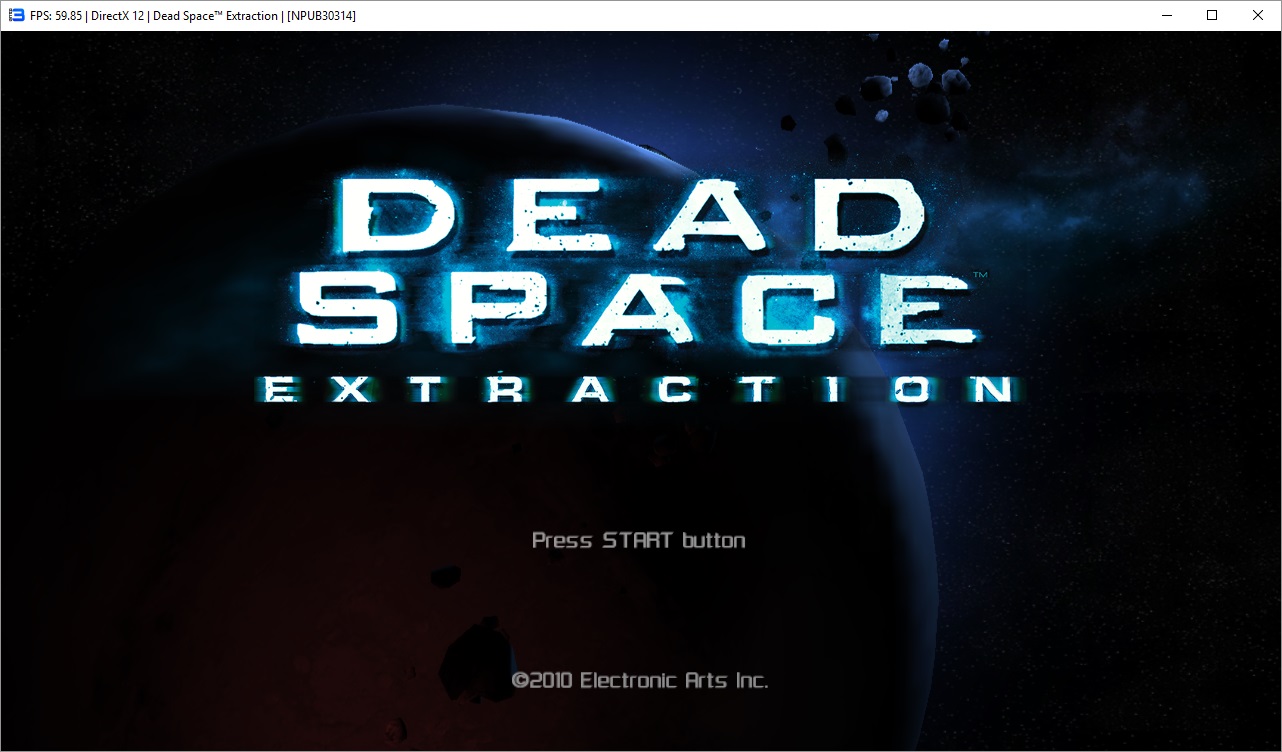
Task: Click the EXTRACTION subtitle text
Action: pos(638,389)
